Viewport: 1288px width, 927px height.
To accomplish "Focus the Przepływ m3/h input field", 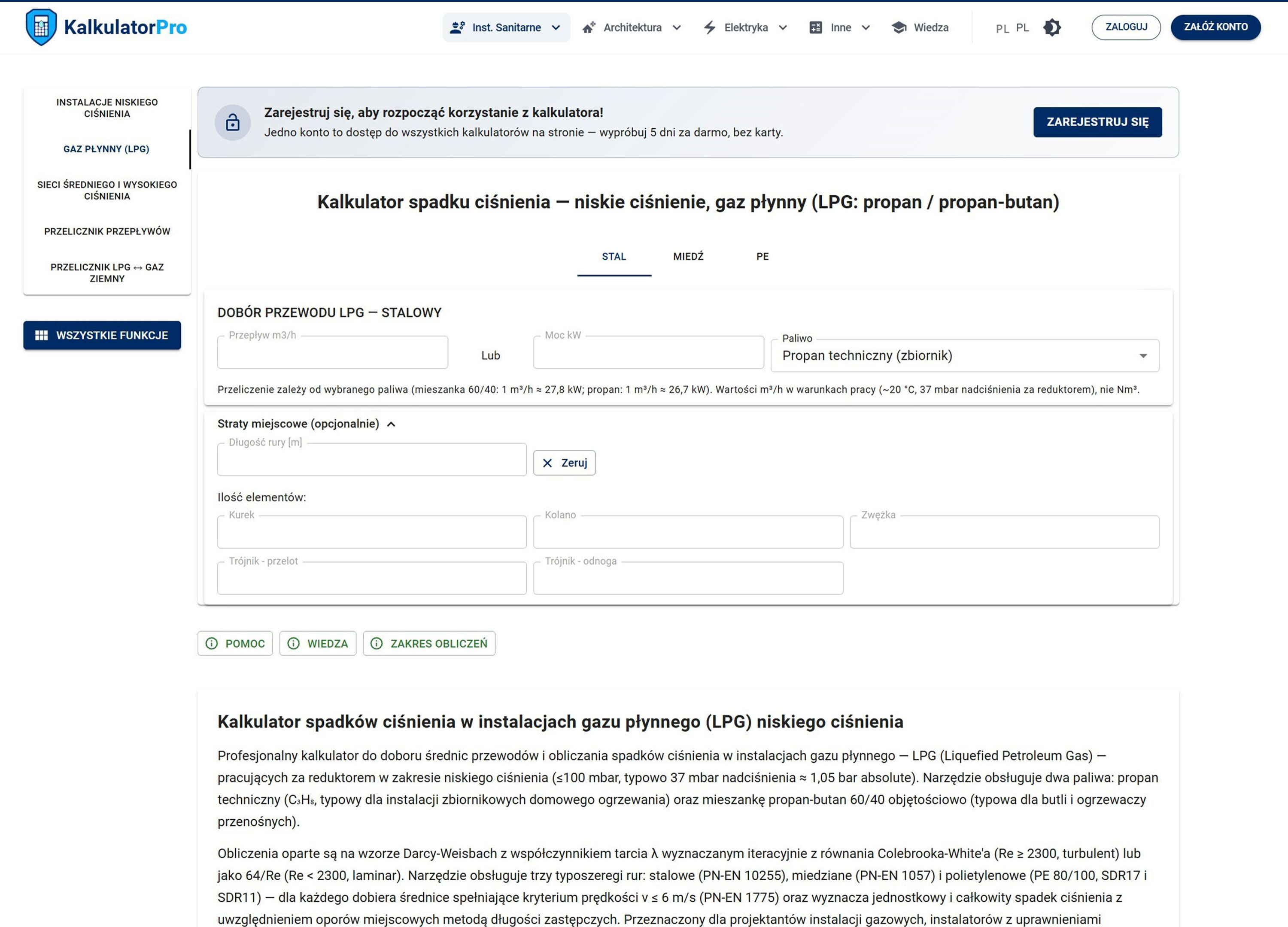I will (333, 352).
